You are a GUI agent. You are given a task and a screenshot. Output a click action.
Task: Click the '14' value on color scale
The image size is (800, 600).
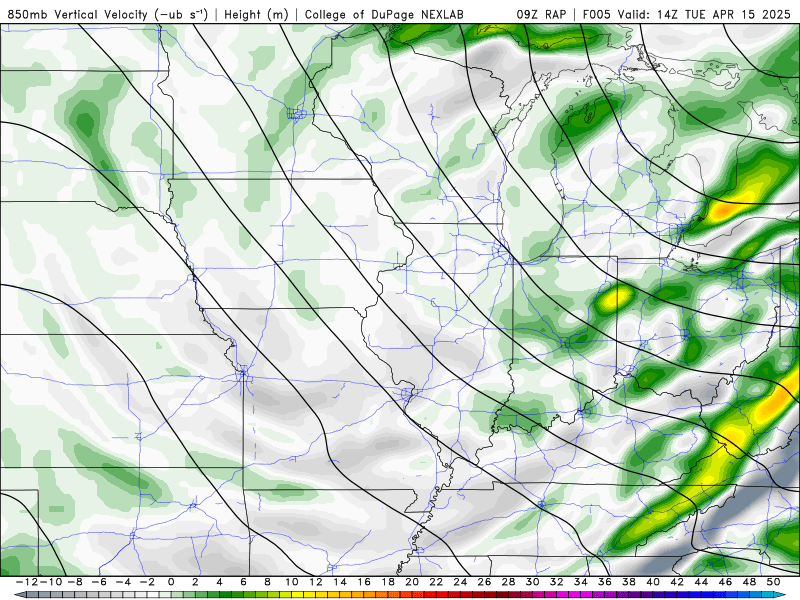pos(340,582)
